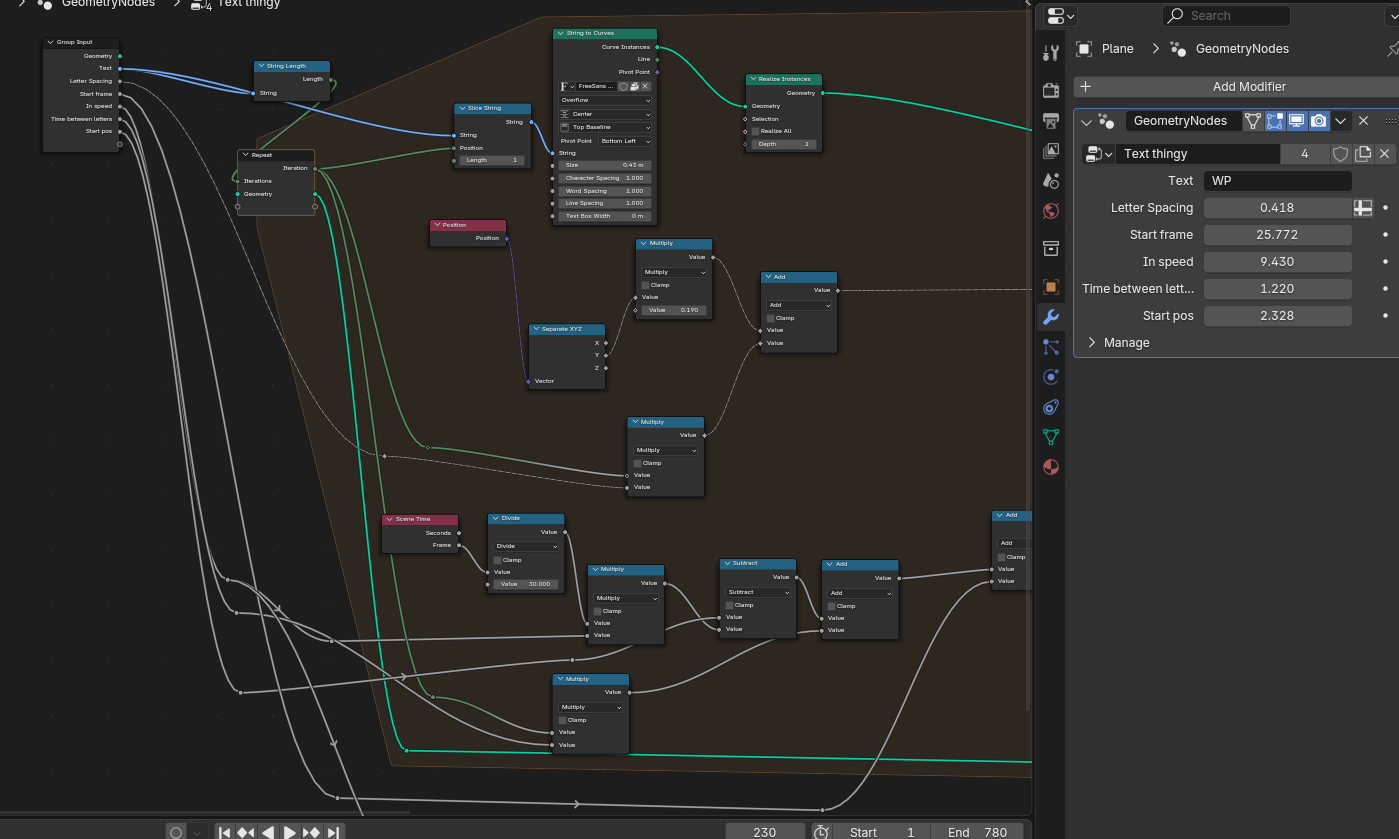
Task: Click the Plane breadcrumb item
Action: 1117,49
